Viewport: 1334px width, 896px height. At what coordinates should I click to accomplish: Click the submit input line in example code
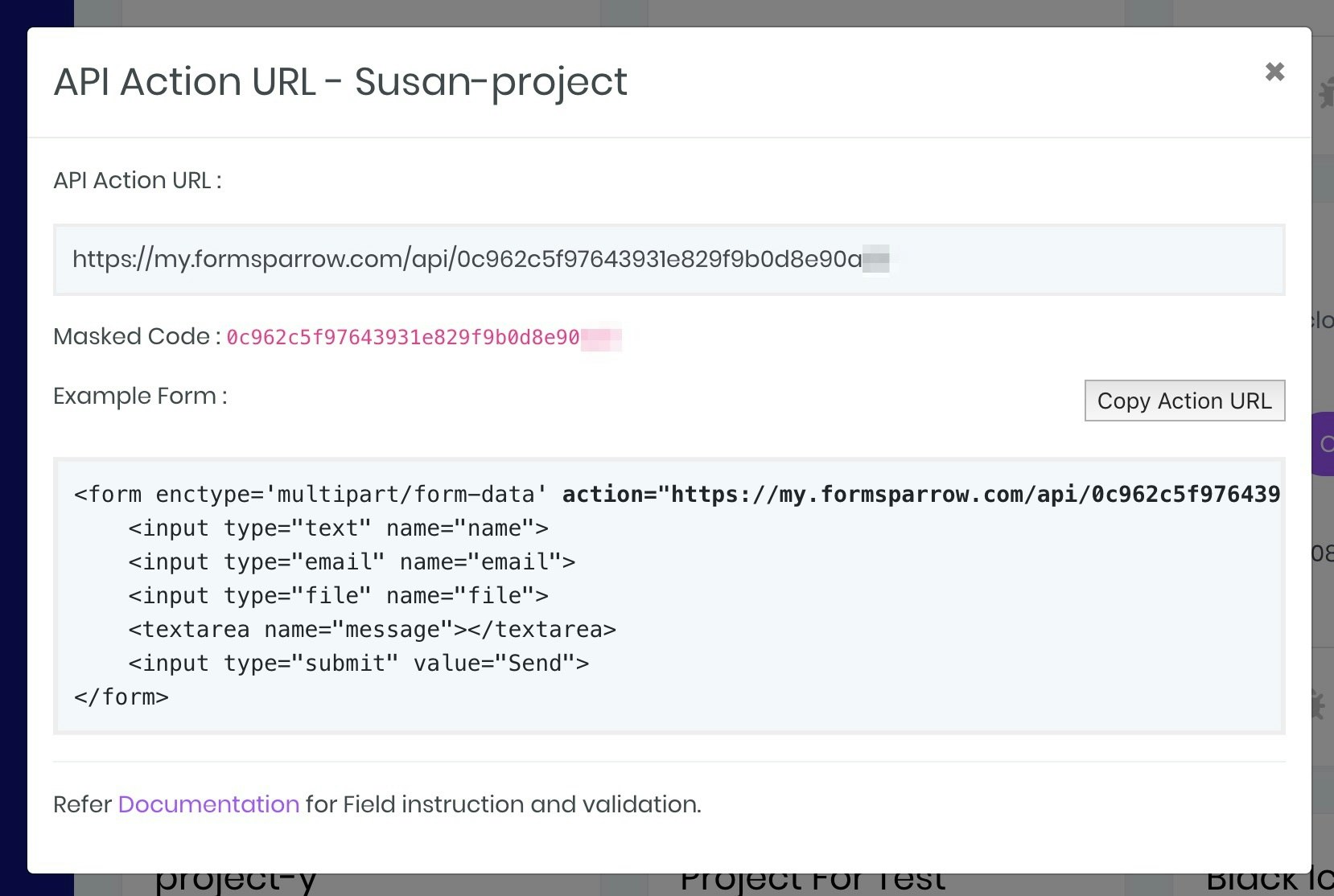click(x=358, y=664)
